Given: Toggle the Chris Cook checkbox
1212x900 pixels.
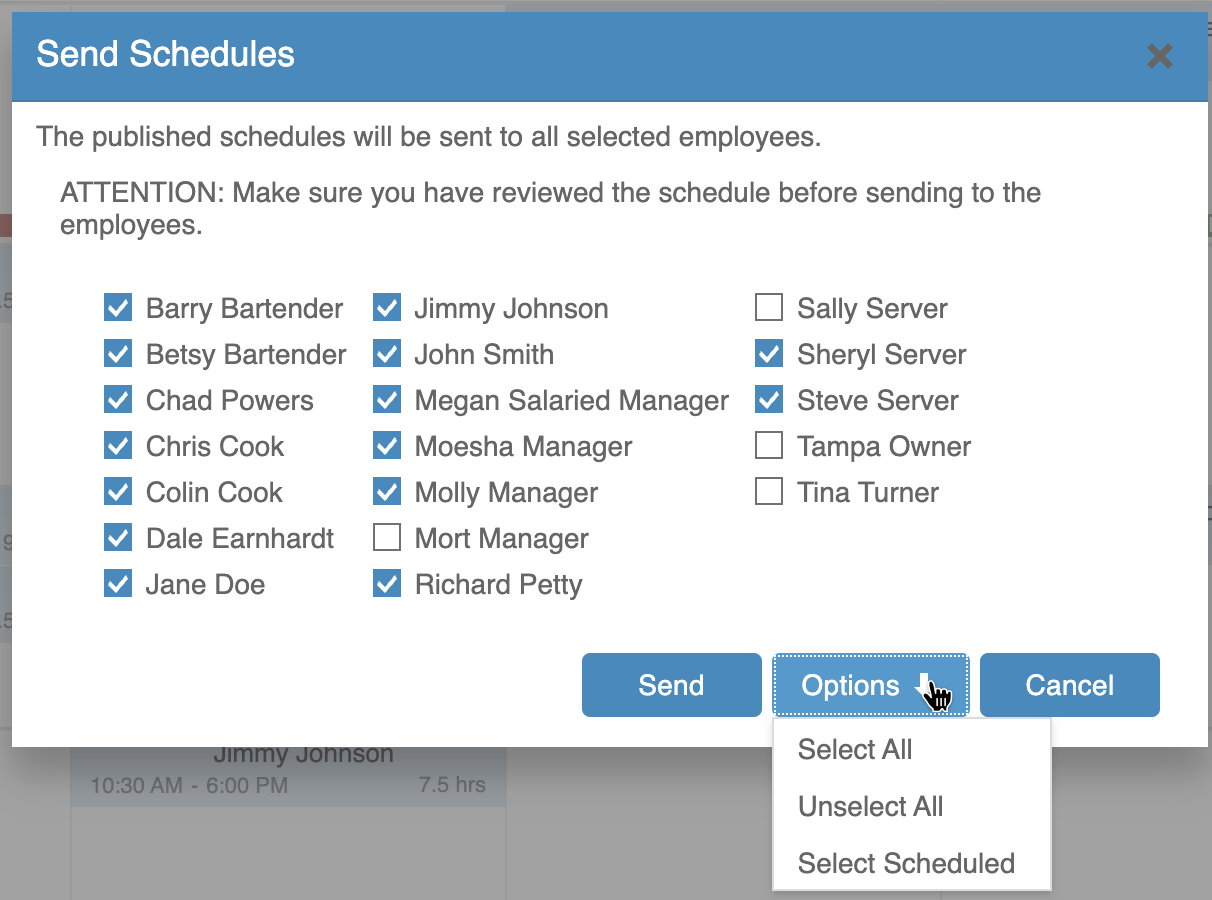Looking at the screenshot, I should pyautogui.click(x=118, y=446).
